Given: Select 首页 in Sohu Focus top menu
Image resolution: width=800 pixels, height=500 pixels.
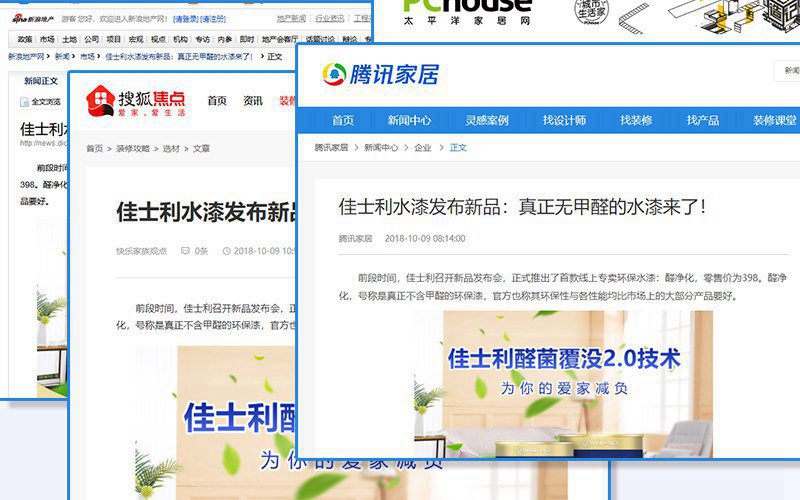Looking at the screenshot, I should click(x=217, y=101).
